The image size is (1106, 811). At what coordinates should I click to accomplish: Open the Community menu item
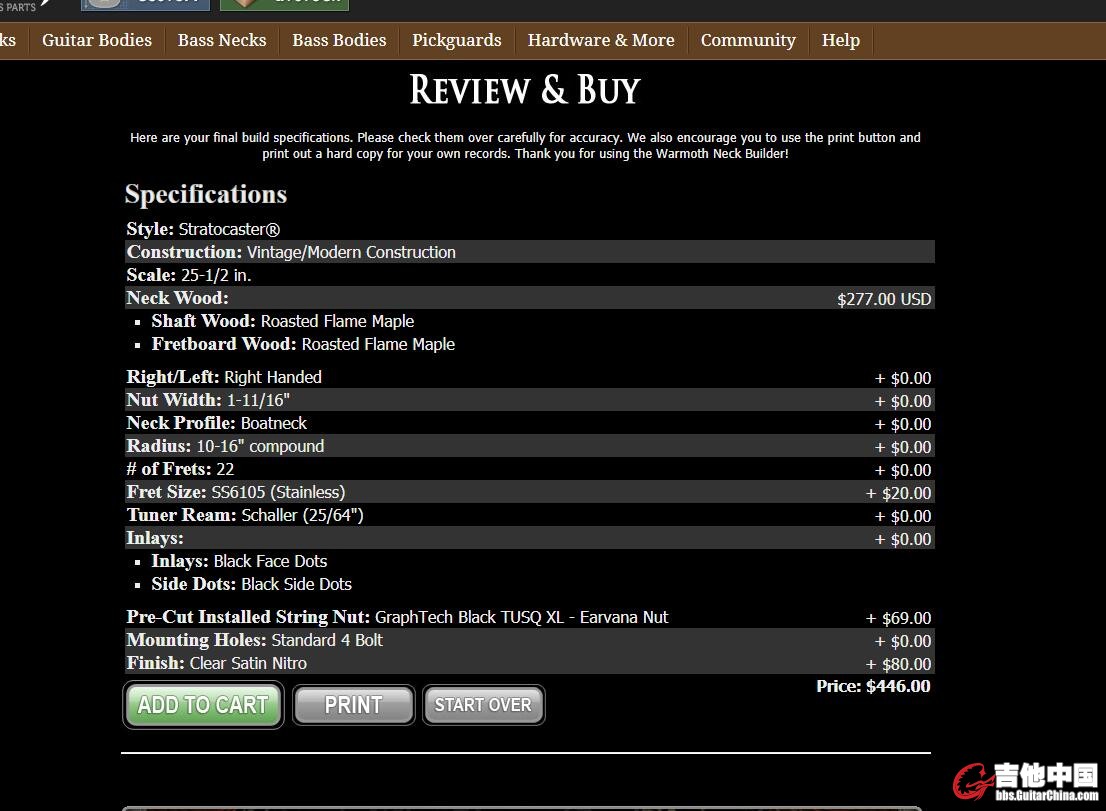[748, 40]
